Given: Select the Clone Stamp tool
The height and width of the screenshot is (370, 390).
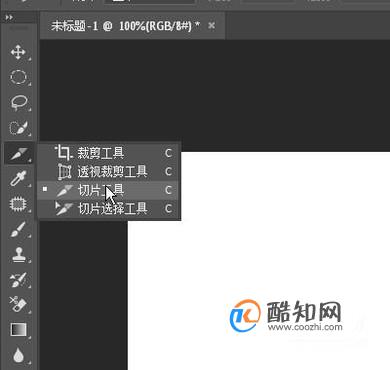Looking at the screenshot, I should coord(18,254).
